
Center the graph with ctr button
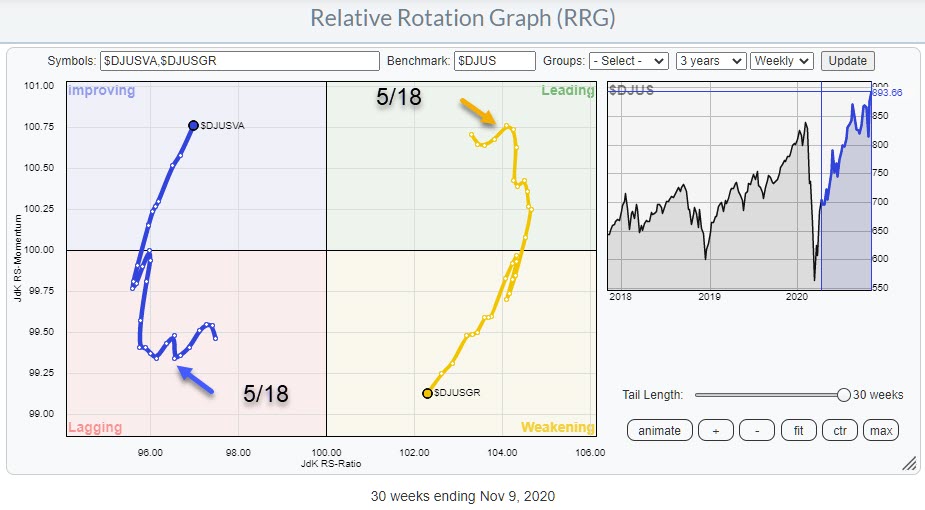pyautogui.click(x=840, y=431)
